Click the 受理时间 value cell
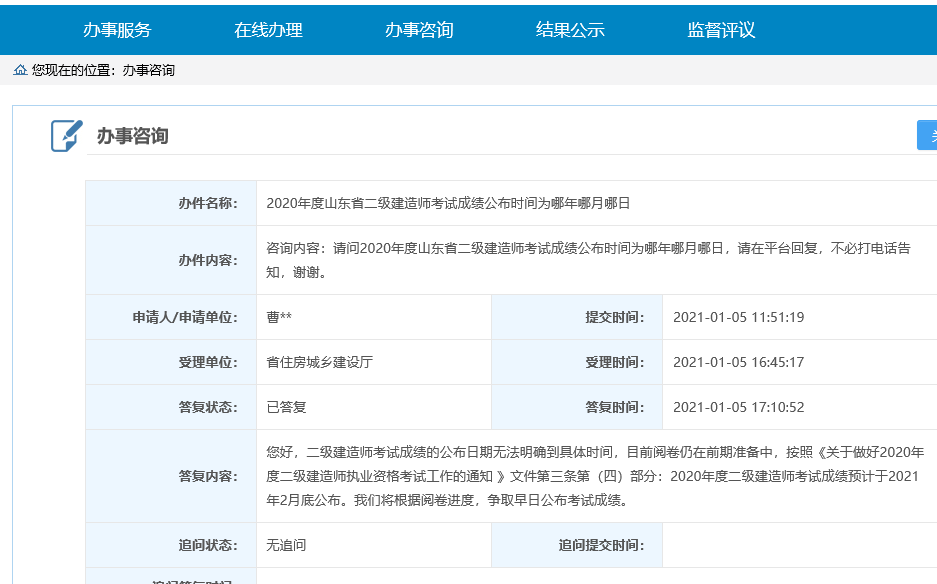This screenshot has width=937, height=584. coord(741,361)
